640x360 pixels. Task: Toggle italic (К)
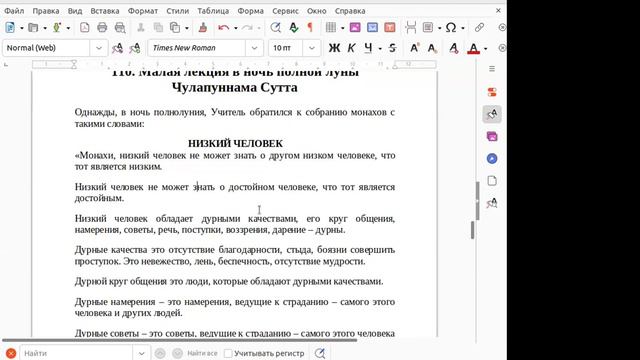click(x=351, y=48)
